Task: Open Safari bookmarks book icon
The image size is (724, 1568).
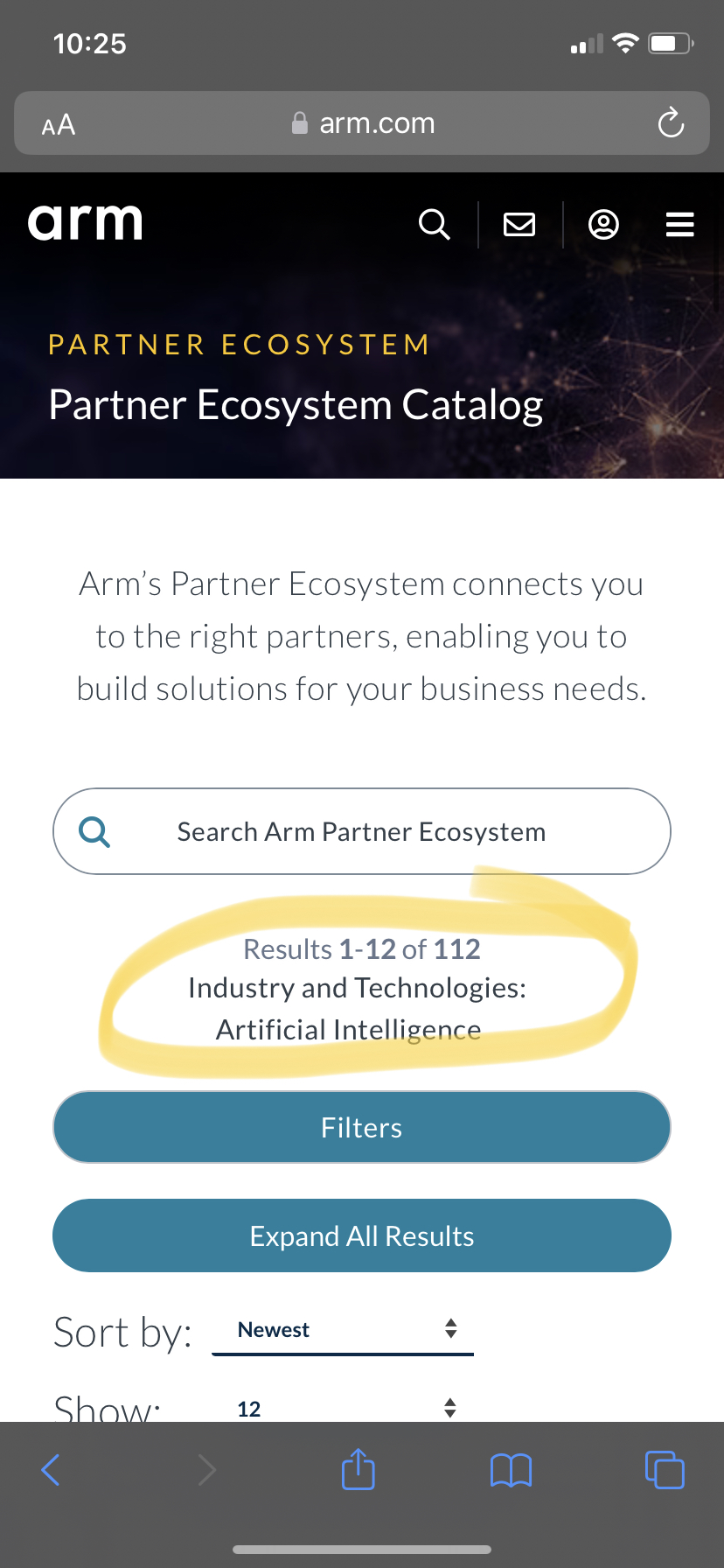Action: [511, 1470]
